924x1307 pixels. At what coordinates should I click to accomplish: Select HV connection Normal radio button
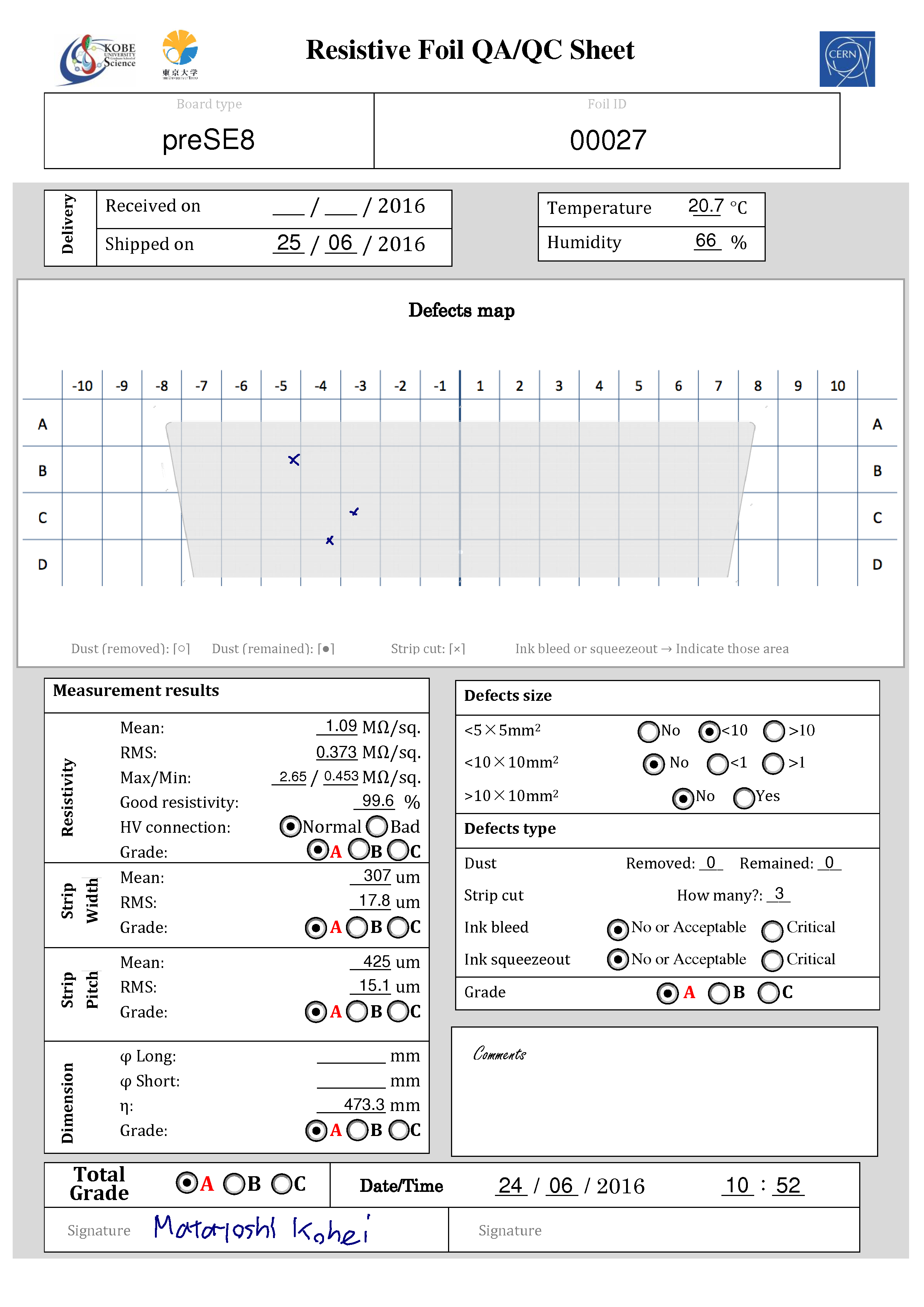click(290, 826)
